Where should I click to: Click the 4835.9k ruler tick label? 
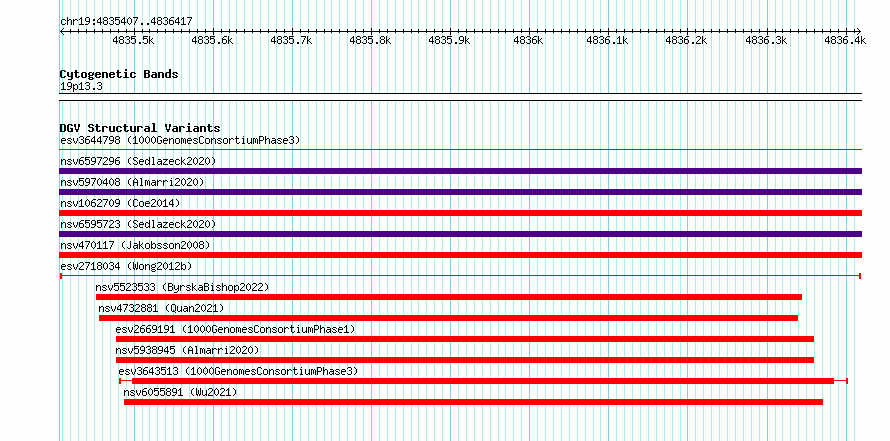(449, 40)
